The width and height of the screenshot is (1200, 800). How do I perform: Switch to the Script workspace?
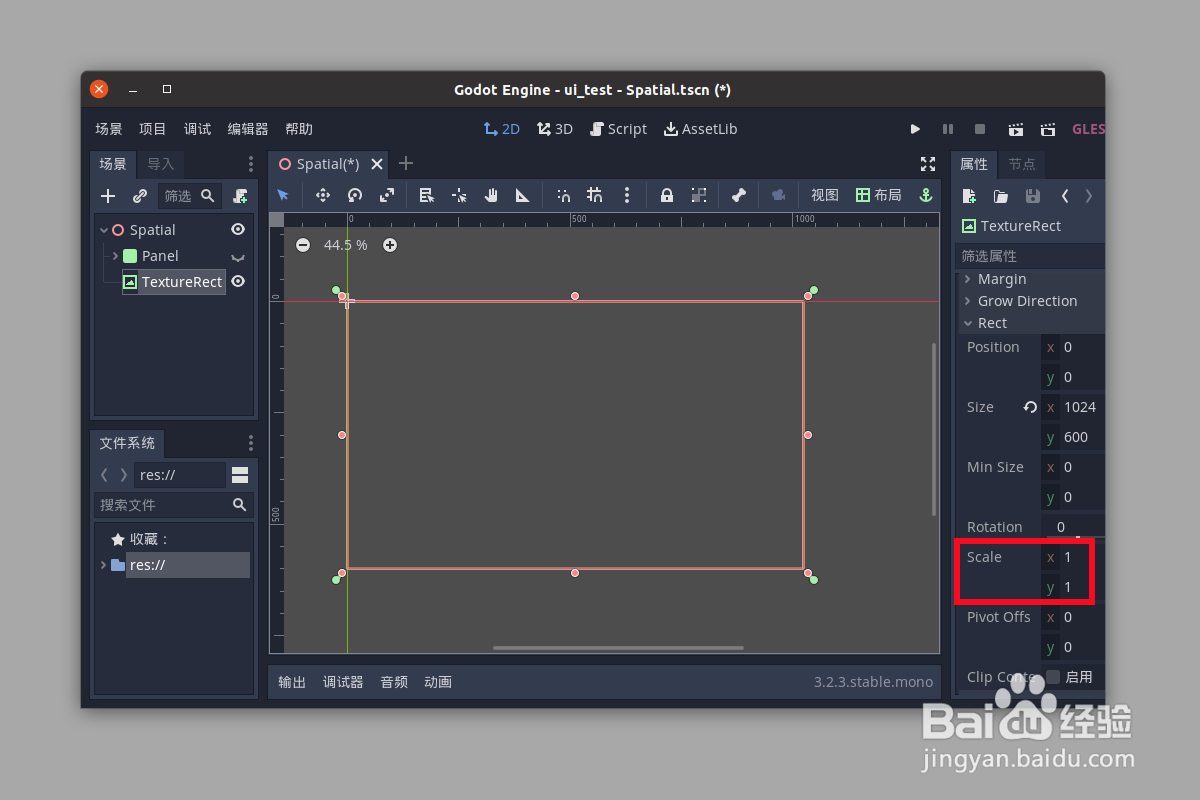(618, 129)
